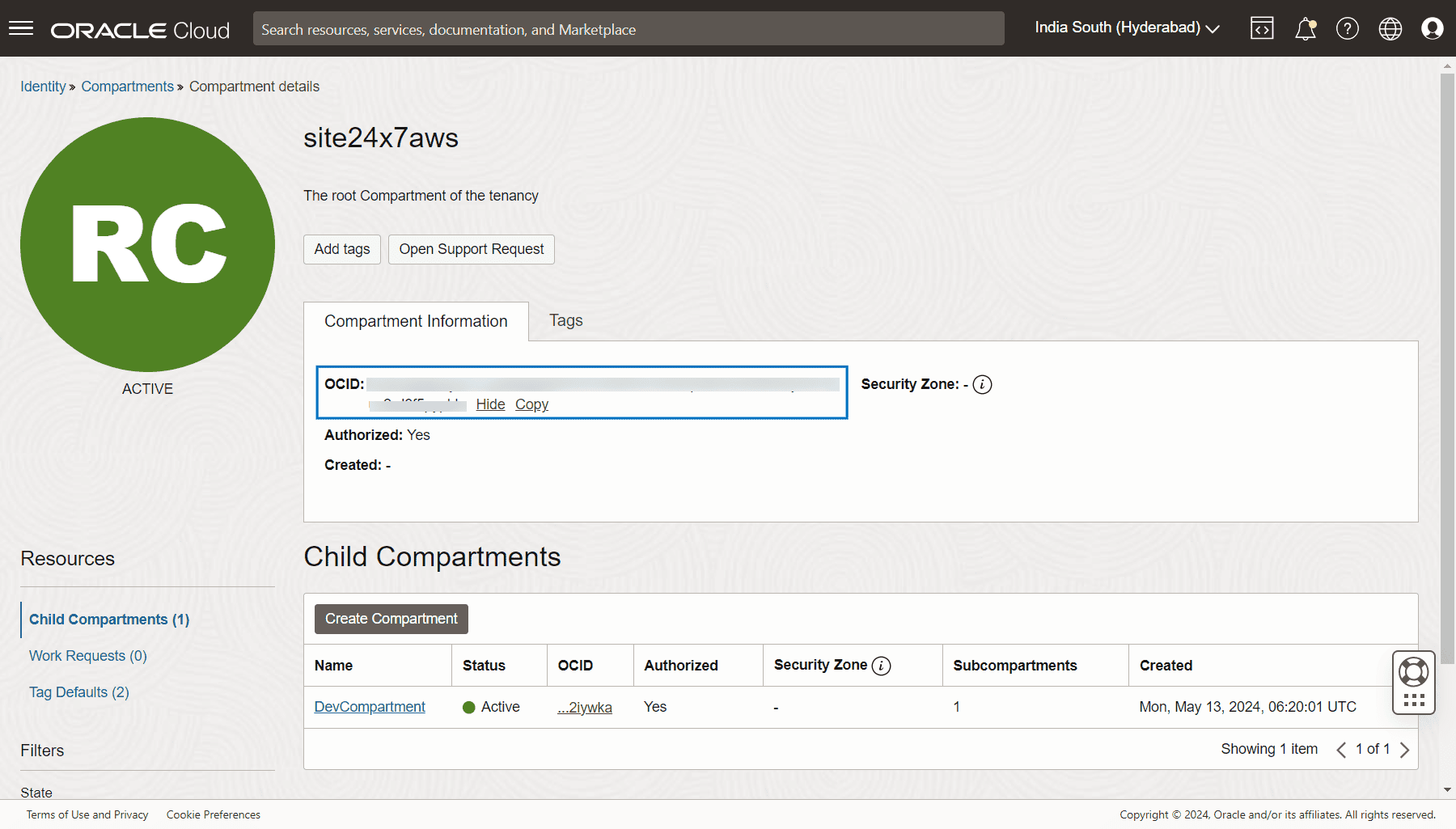Open the help question mark icon
1456x829 pixels.
(x=1347, y=29)
